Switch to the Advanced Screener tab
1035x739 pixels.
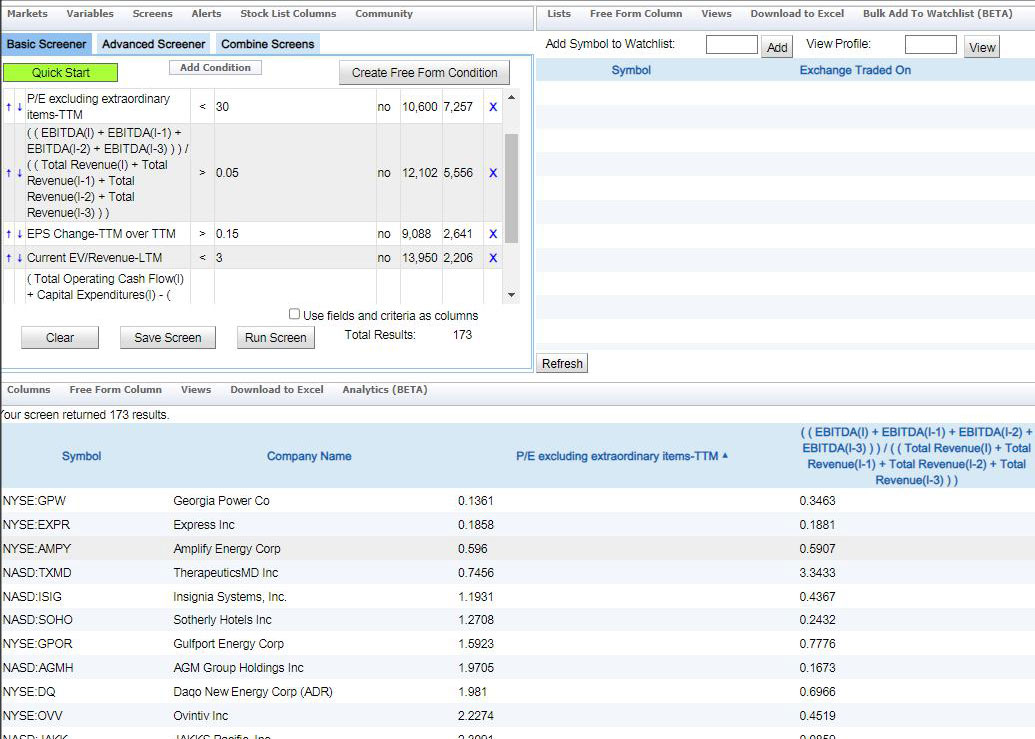point(153,44)
